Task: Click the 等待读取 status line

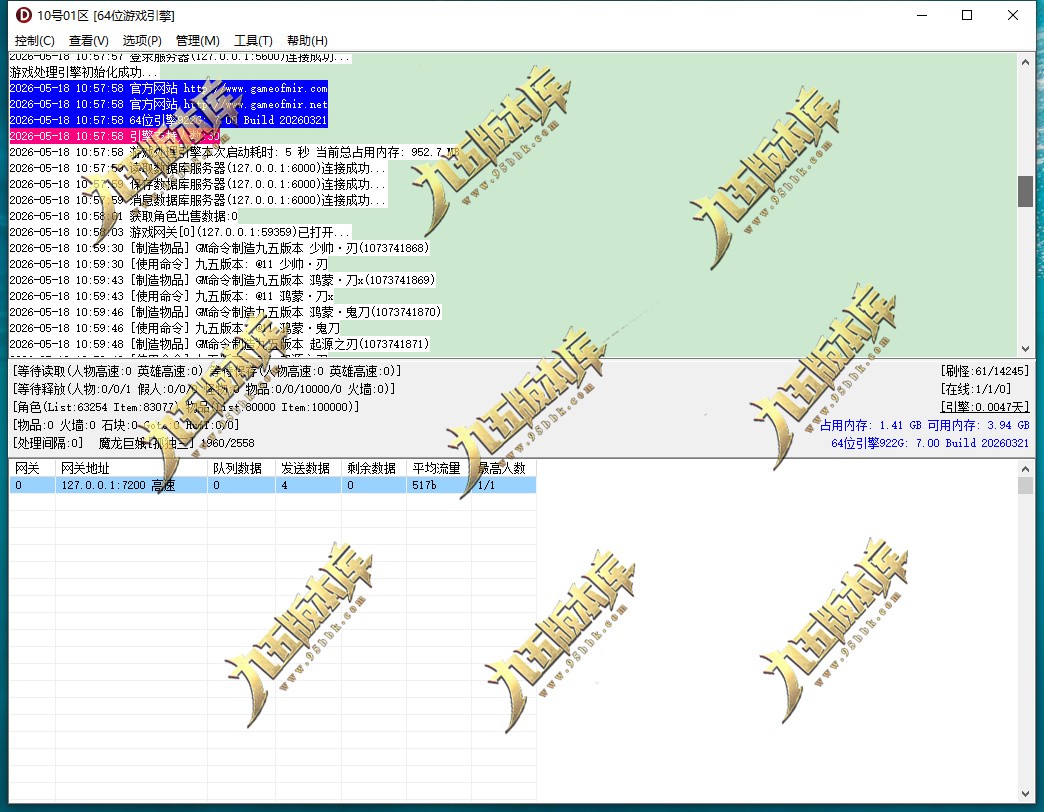Action: 207,371
